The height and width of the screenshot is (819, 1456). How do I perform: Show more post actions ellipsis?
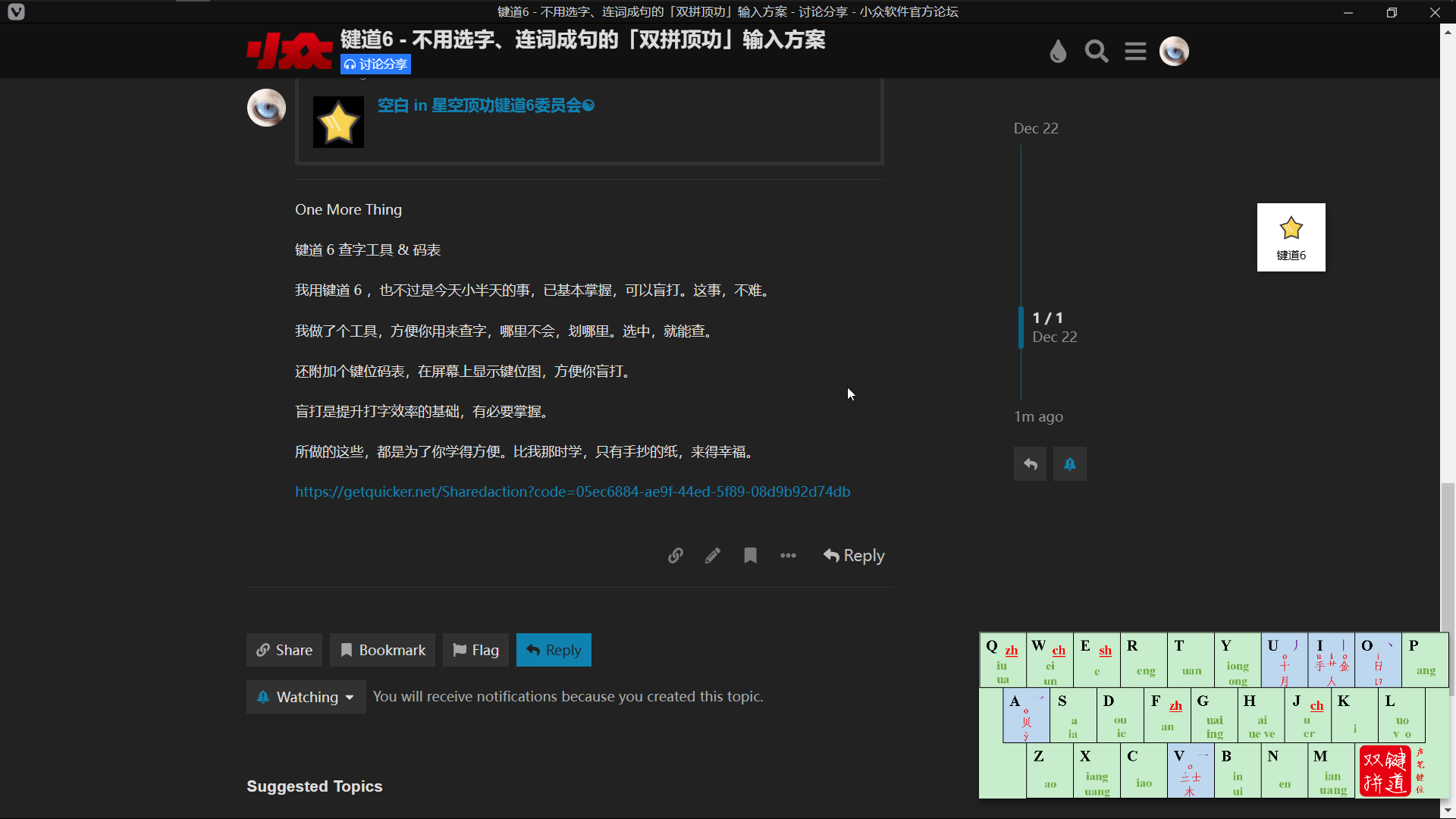[x=788, y=556]
